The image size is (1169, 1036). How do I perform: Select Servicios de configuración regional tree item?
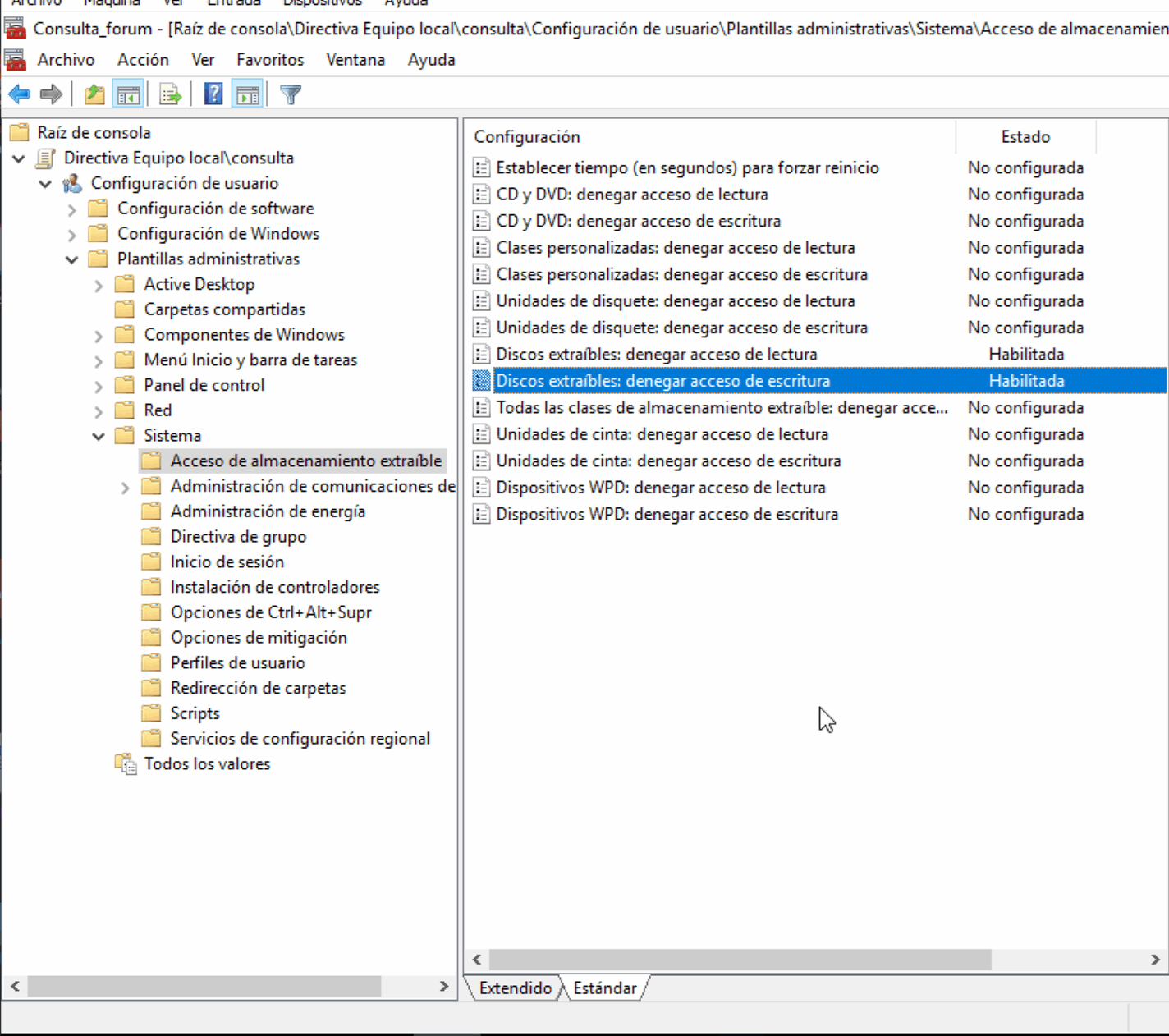[300, 739]
